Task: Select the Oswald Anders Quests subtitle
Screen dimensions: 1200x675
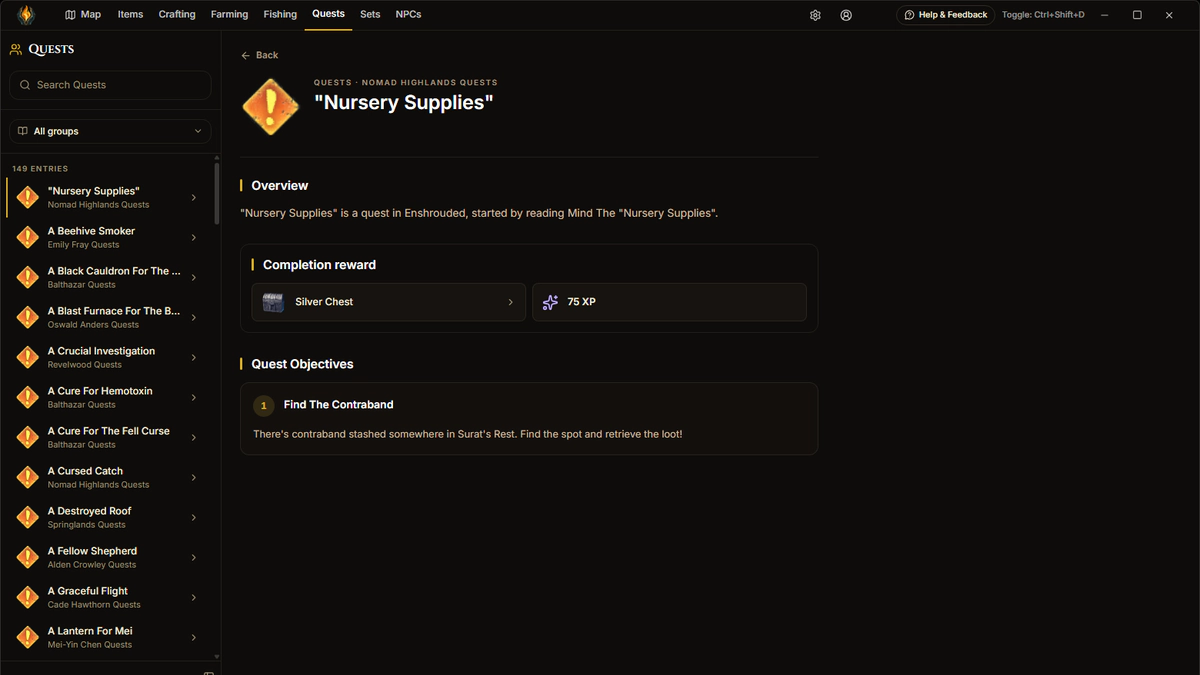Action: click(x=93, y=325)
